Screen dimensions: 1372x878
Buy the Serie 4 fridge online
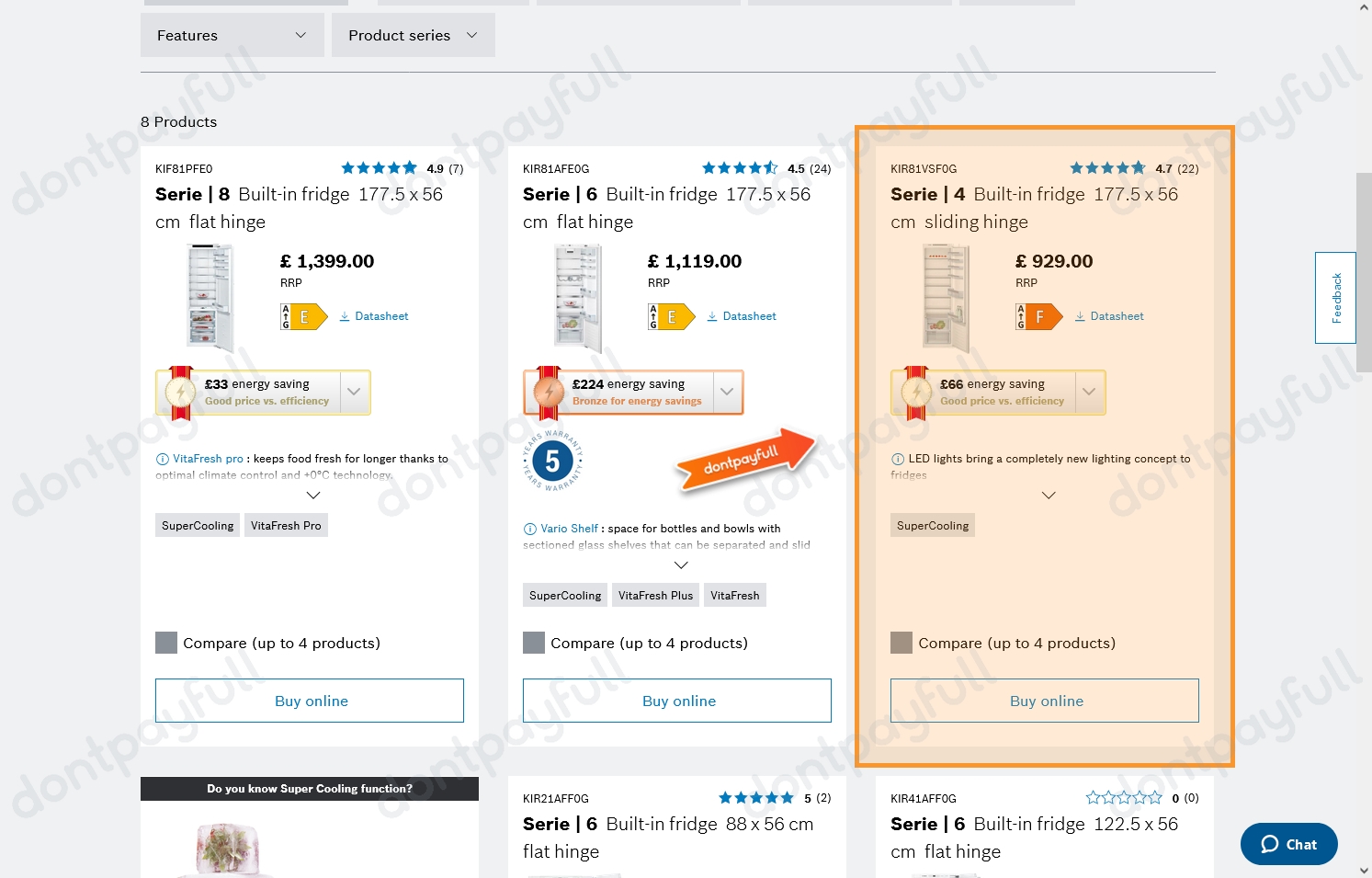click(x=1045, y=701)
